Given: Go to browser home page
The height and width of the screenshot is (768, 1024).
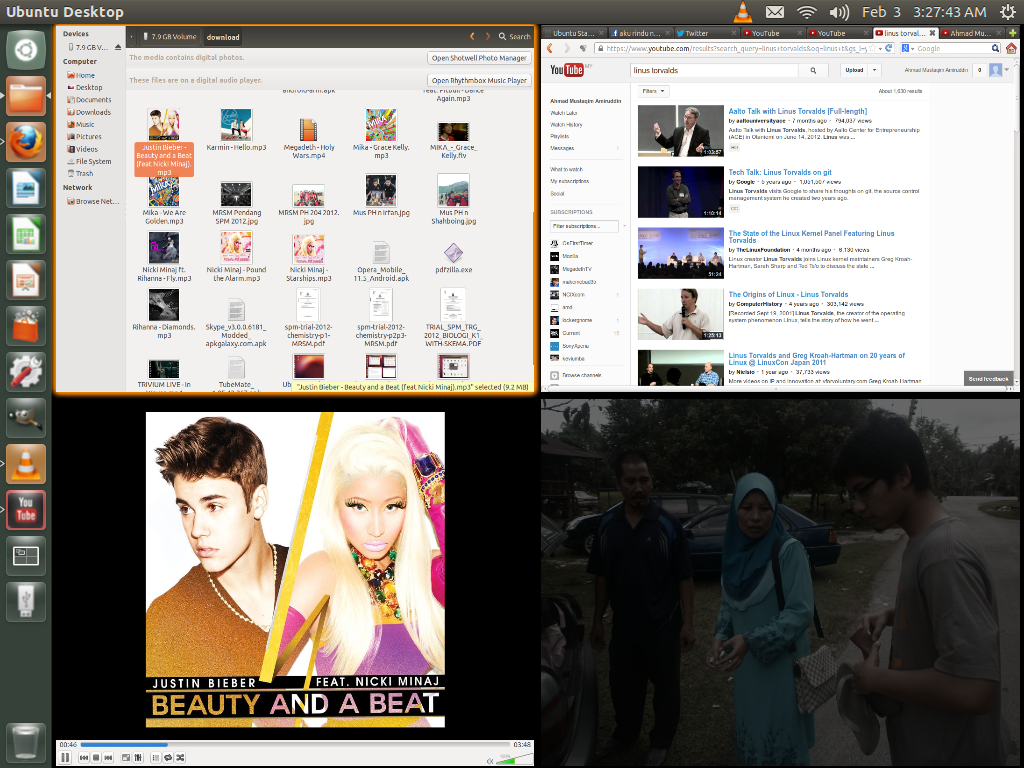Looking at the screenshot, I should point(1011,48).
